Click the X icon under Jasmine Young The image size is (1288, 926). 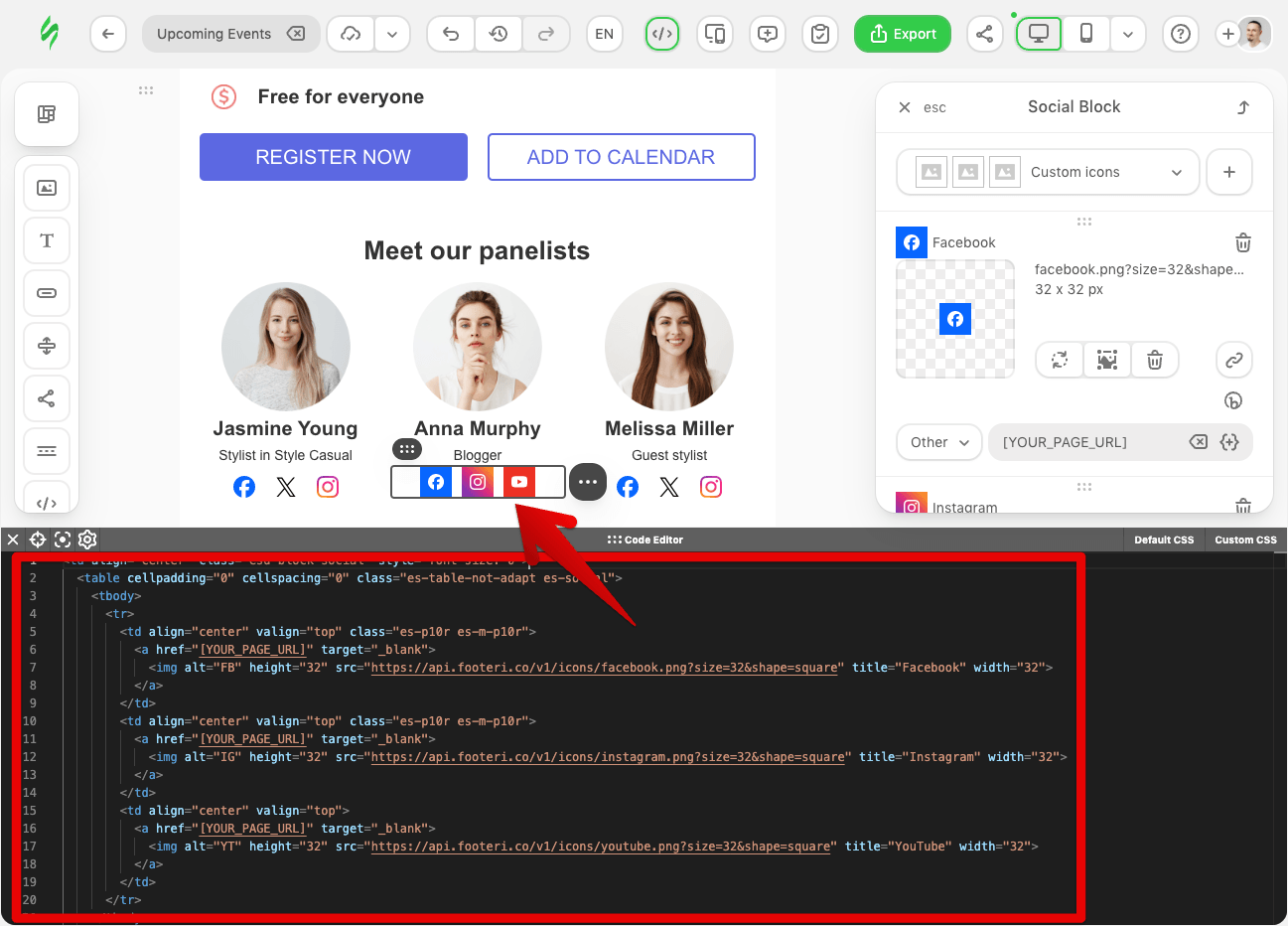(286, 487)
